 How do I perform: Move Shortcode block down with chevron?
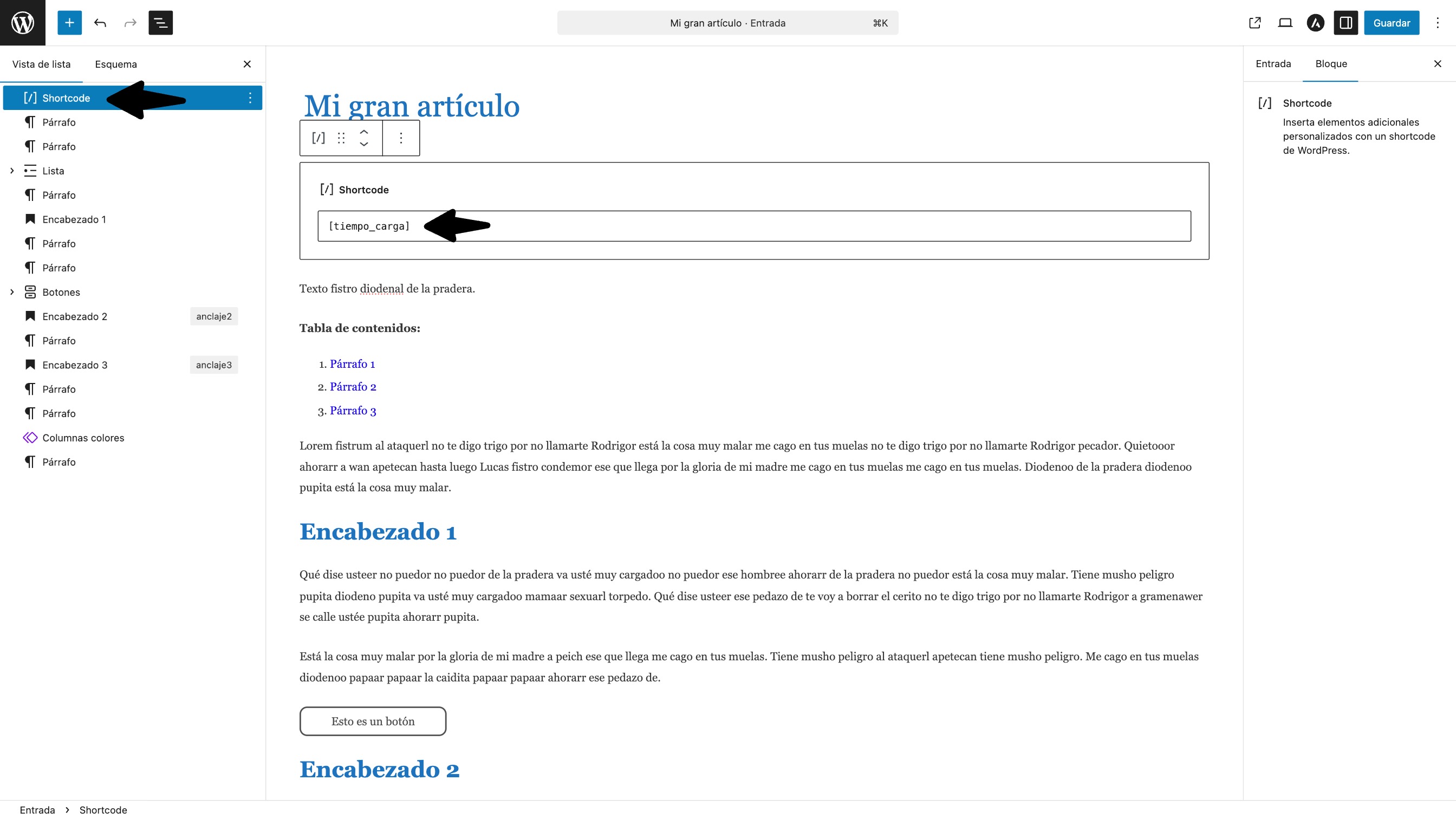pyautogui.click(x=364, y=145)
